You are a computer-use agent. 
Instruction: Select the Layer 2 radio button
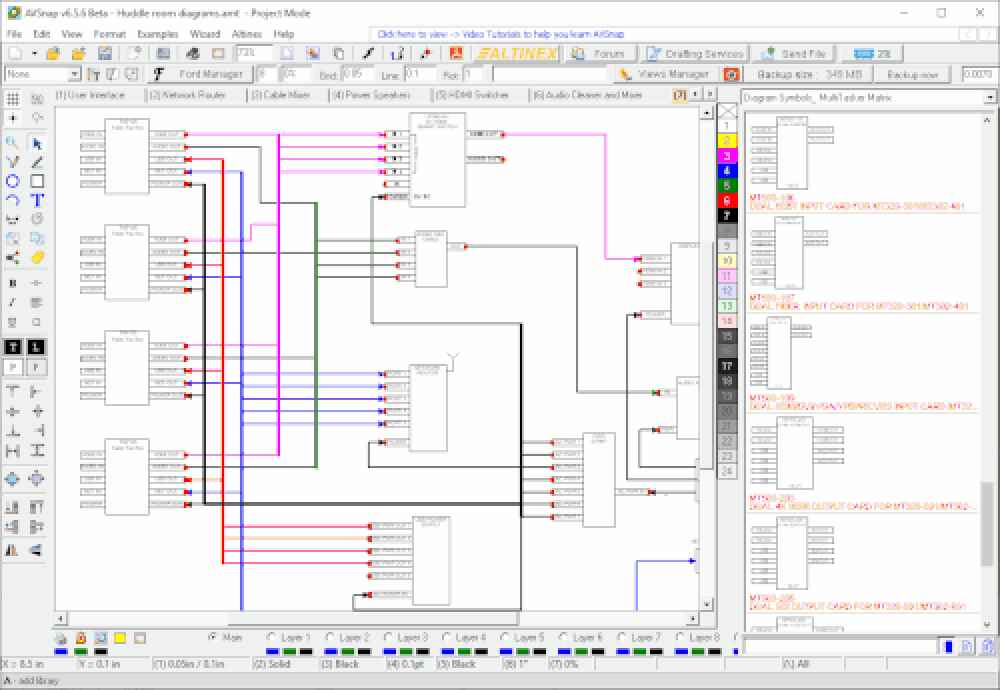pyautogui.click(x=330, y=636)
